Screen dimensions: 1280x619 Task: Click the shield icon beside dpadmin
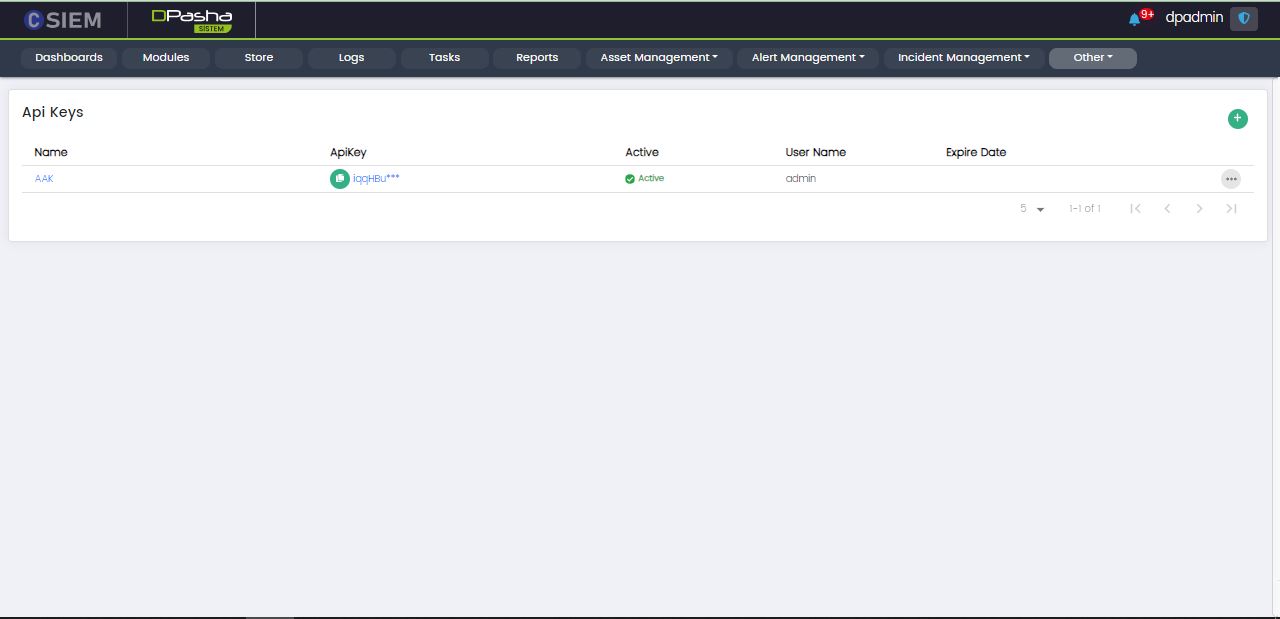coord(1243,18)
